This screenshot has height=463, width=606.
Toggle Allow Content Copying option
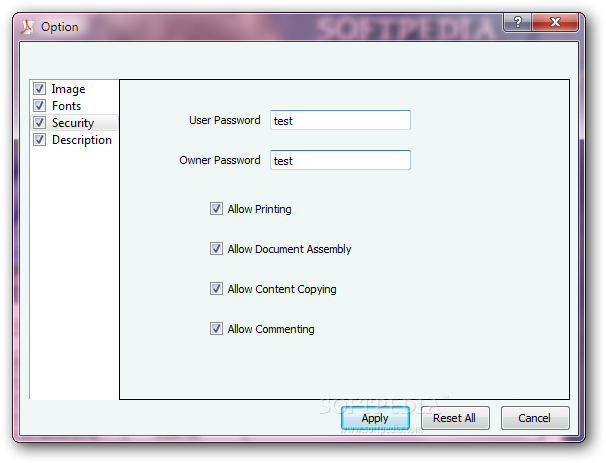216,289
